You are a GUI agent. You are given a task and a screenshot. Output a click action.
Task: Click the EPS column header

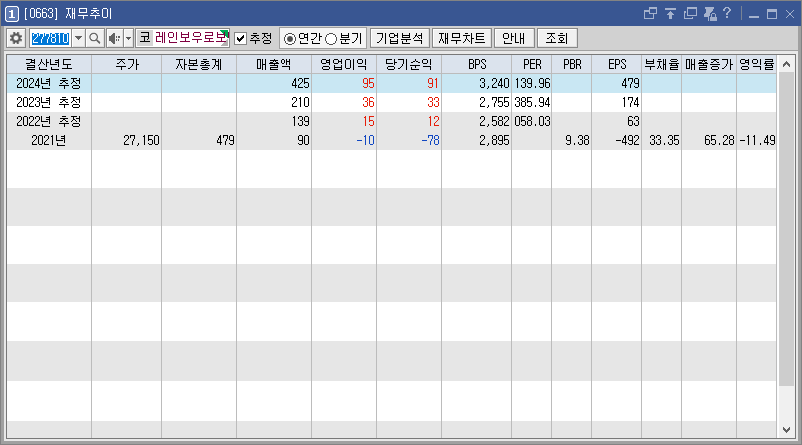click(617, 64)
